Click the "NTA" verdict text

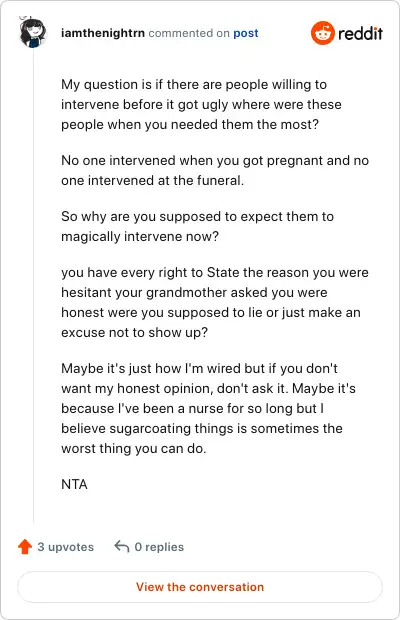coord(74,484)
